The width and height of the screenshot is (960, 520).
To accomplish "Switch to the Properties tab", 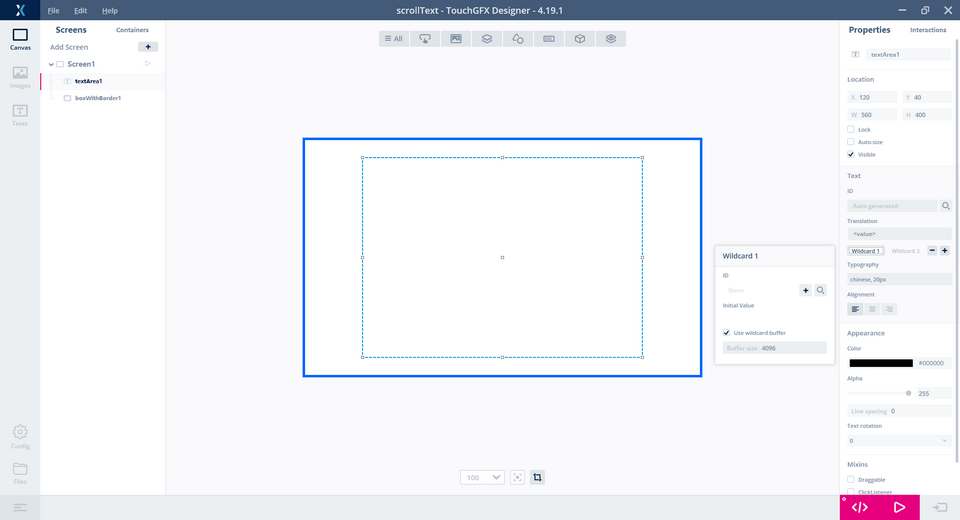I will pyautogui.click(x=869, y=29).
